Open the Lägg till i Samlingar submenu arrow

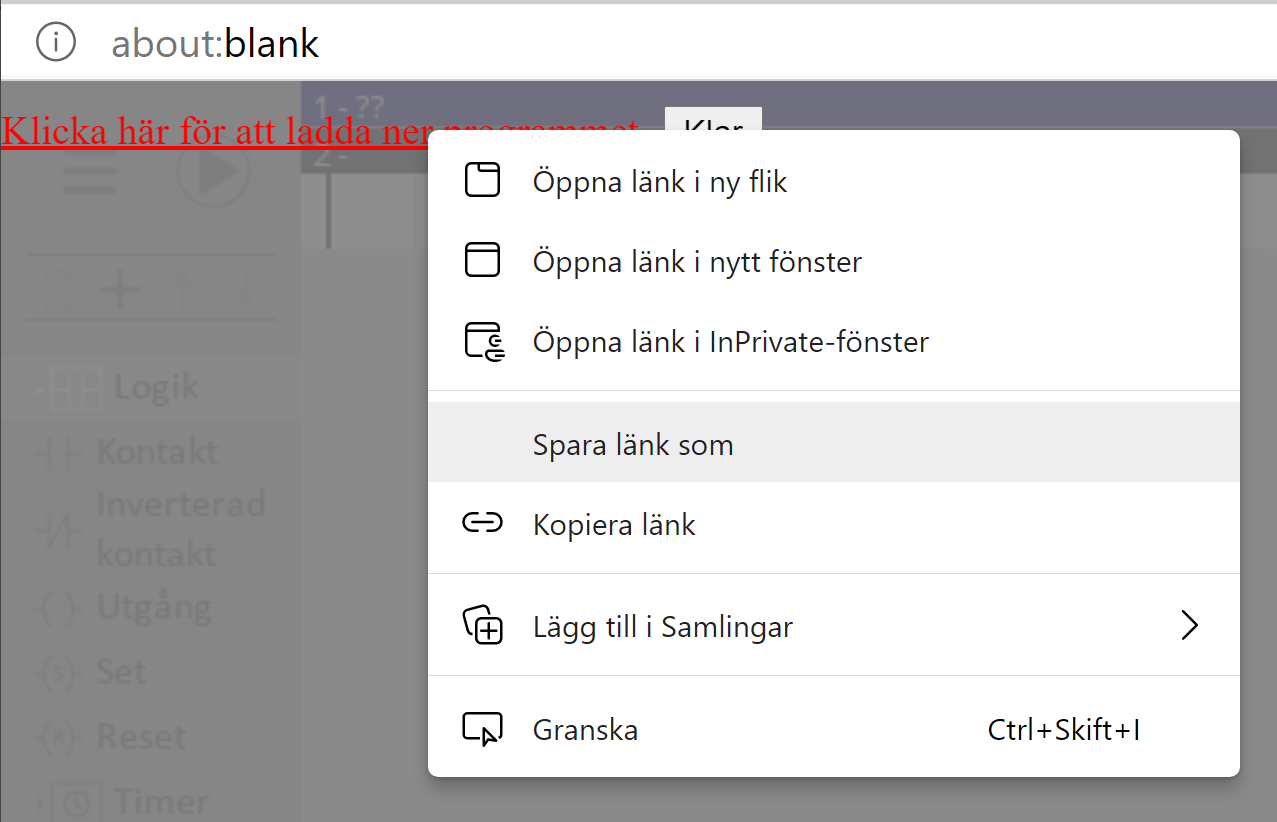point(1188,626)
